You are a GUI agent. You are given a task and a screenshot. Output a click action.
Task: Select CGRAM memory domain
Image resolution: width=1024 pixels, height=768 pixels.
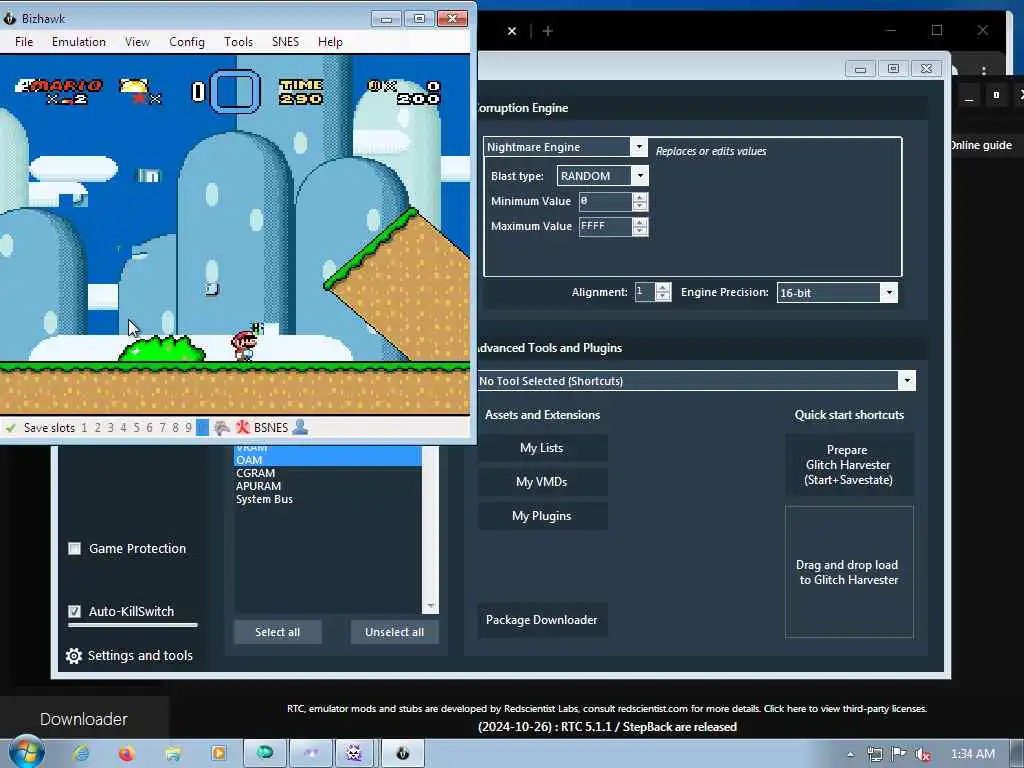point(327,473)
